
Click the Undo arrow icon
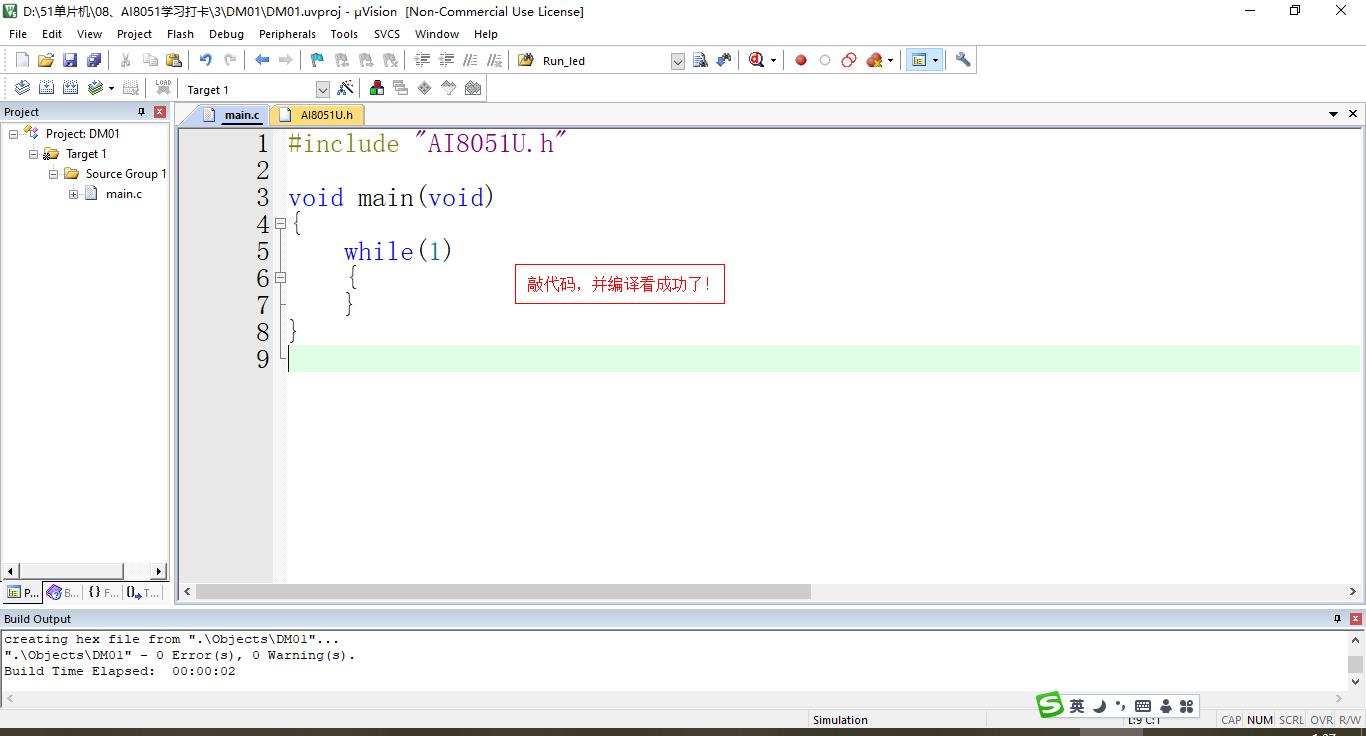click(x=205, y=60)
